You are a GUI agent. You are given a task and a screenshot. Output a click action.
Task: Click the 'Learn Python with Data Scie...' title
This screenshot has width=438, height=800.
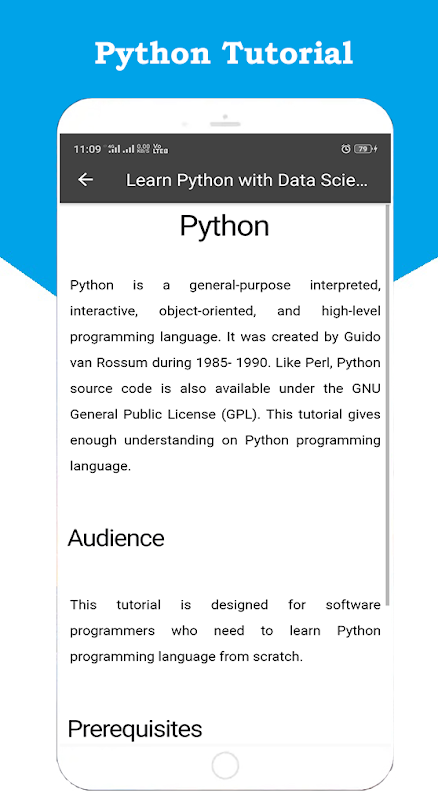click(x=247, y=180)
